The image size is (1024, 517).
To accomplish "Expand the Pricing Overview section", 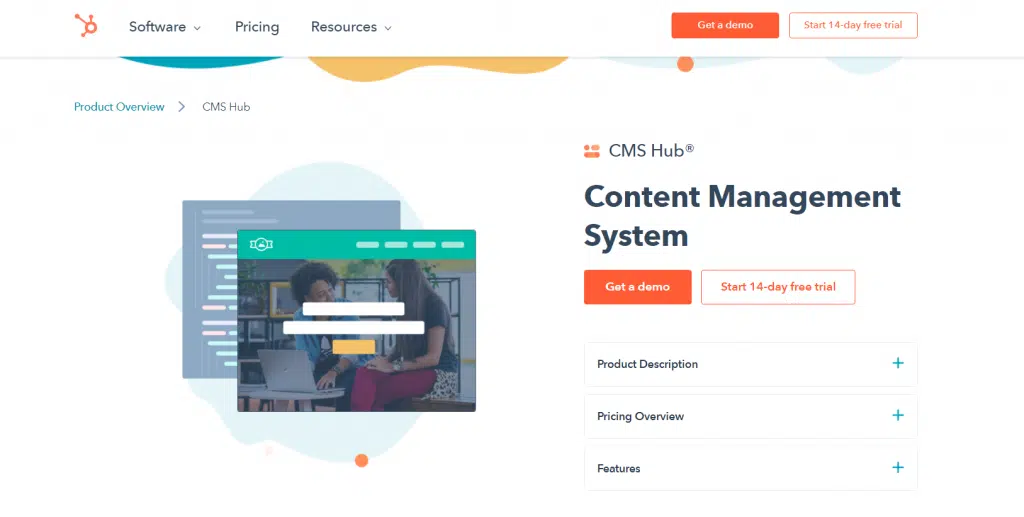I will coord(750,416).
